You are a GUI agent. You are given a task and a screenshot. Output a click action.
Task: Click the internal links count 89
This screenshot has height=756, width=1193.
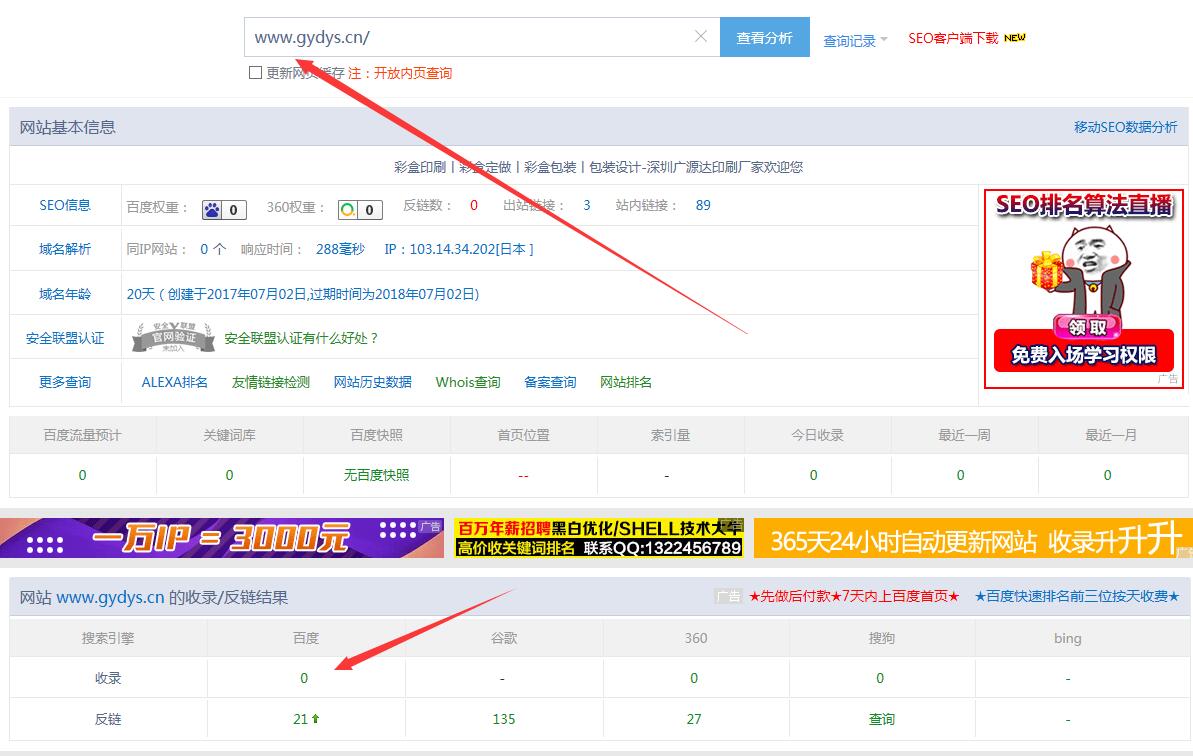click(703, 205)
